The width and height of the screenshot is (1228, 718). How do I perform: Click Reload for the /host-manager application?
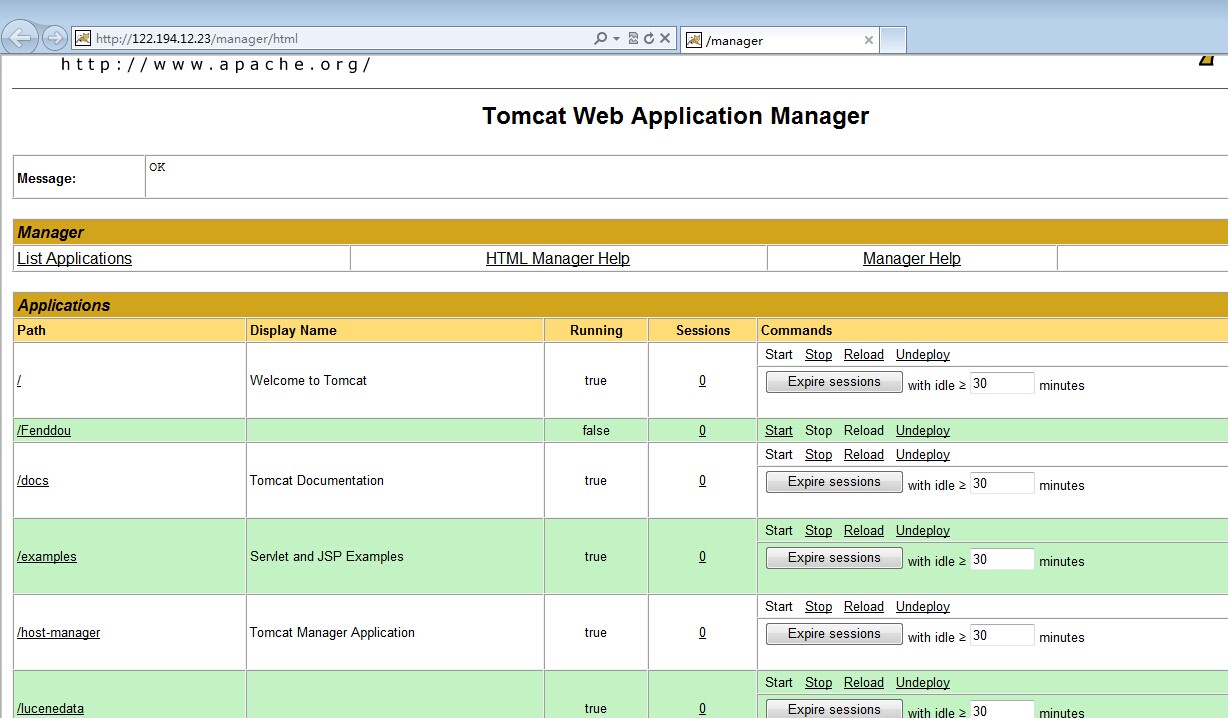864,606
